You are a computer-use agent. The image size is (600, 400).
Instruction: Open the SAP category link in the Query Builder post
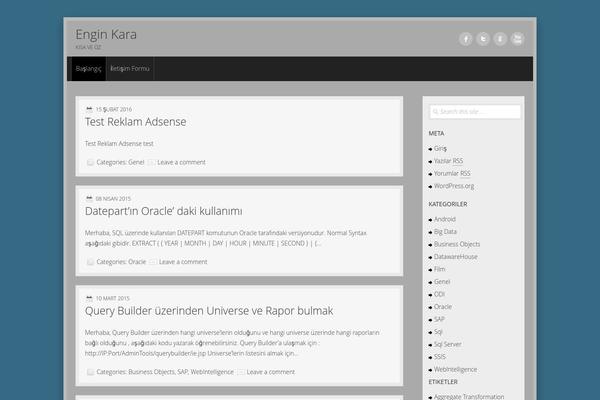pos(183,372)
